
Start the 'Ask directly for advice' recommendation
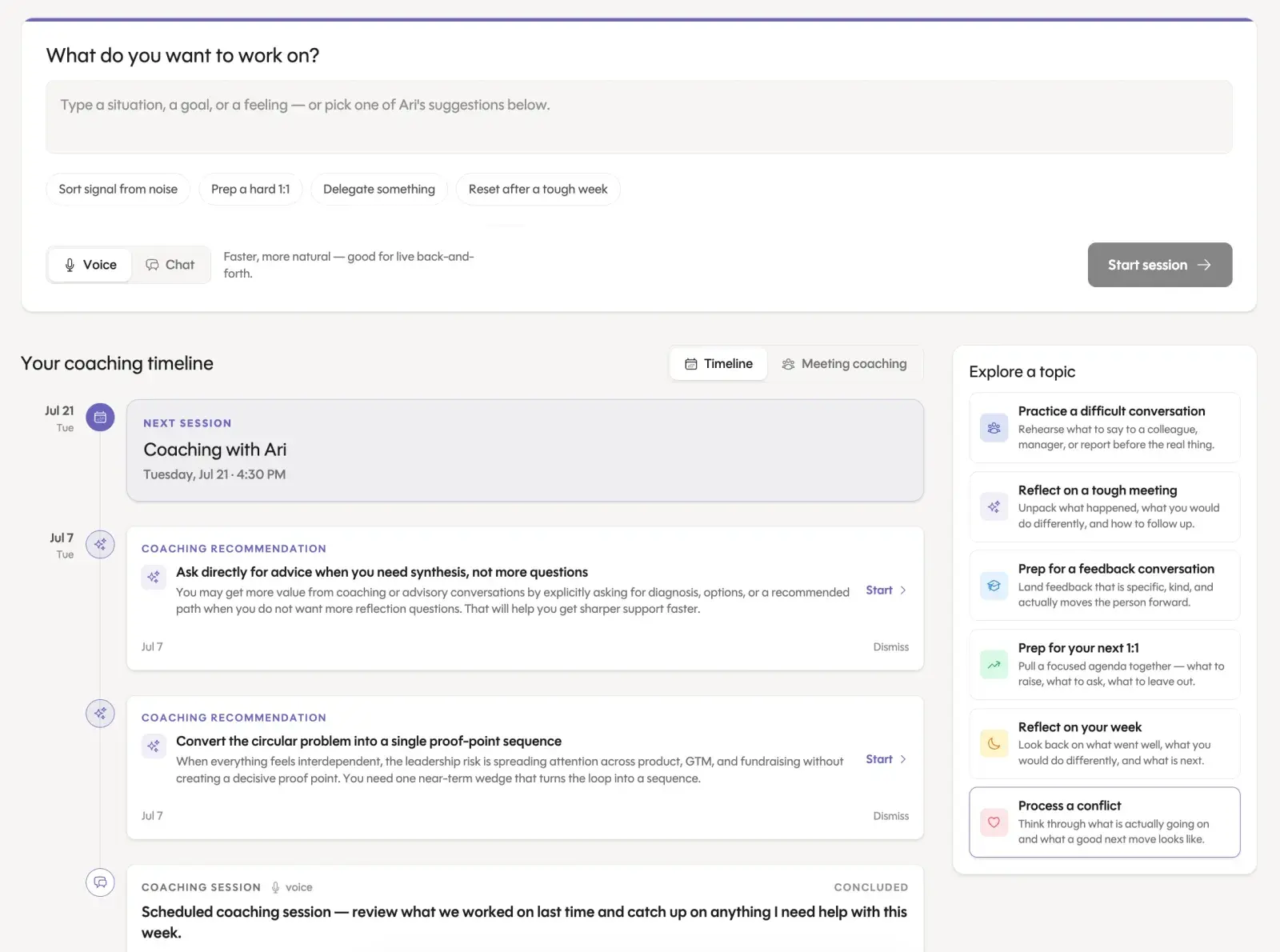[886, 590]
